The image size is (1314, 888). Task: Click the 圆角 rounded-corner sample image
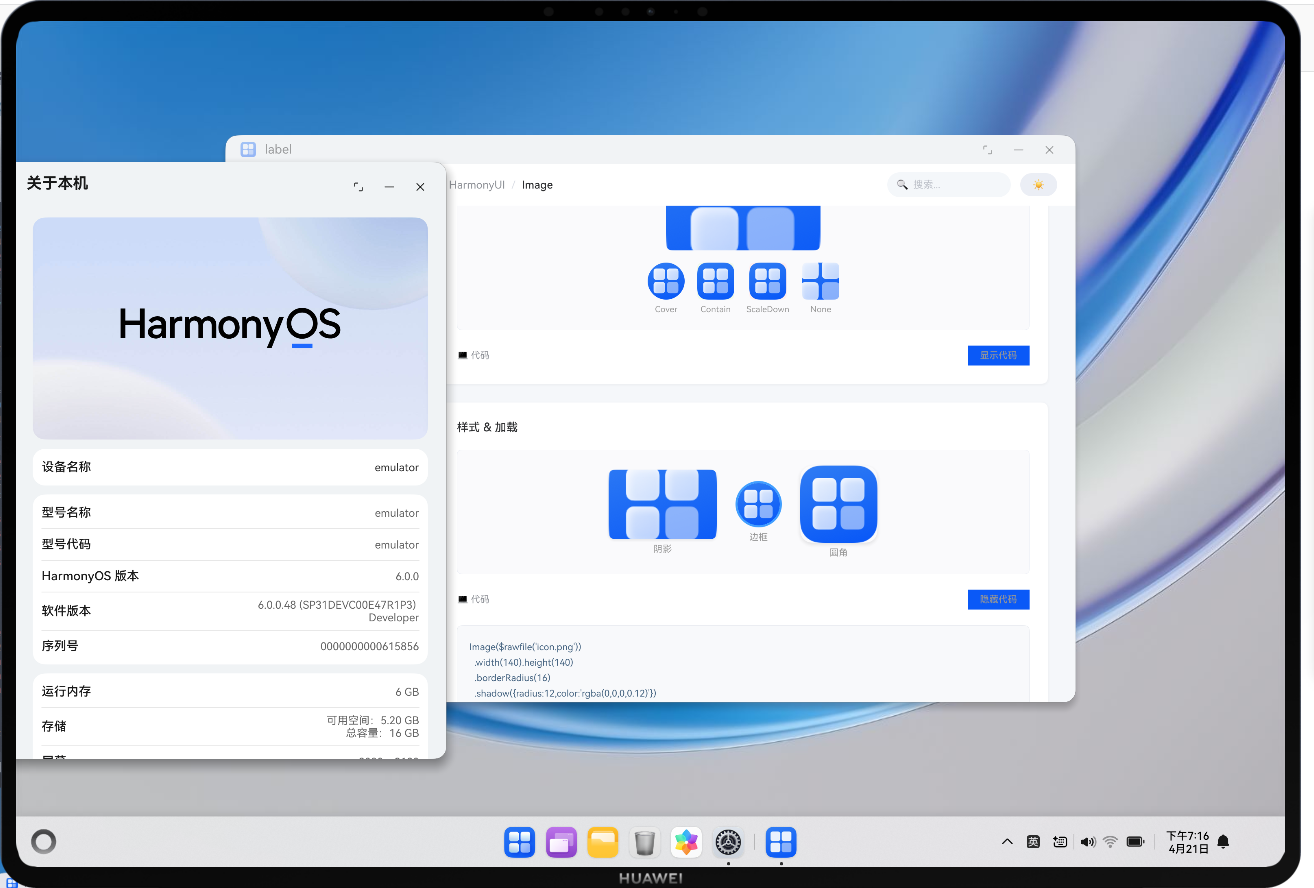tap(839, 504)
